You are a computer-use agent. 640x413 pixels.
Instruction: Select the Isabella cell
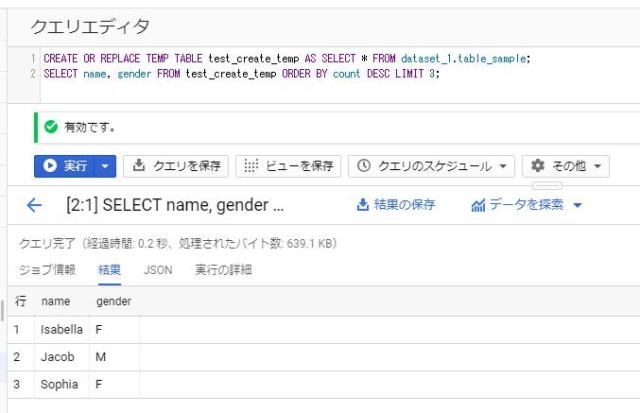[62, 329]
